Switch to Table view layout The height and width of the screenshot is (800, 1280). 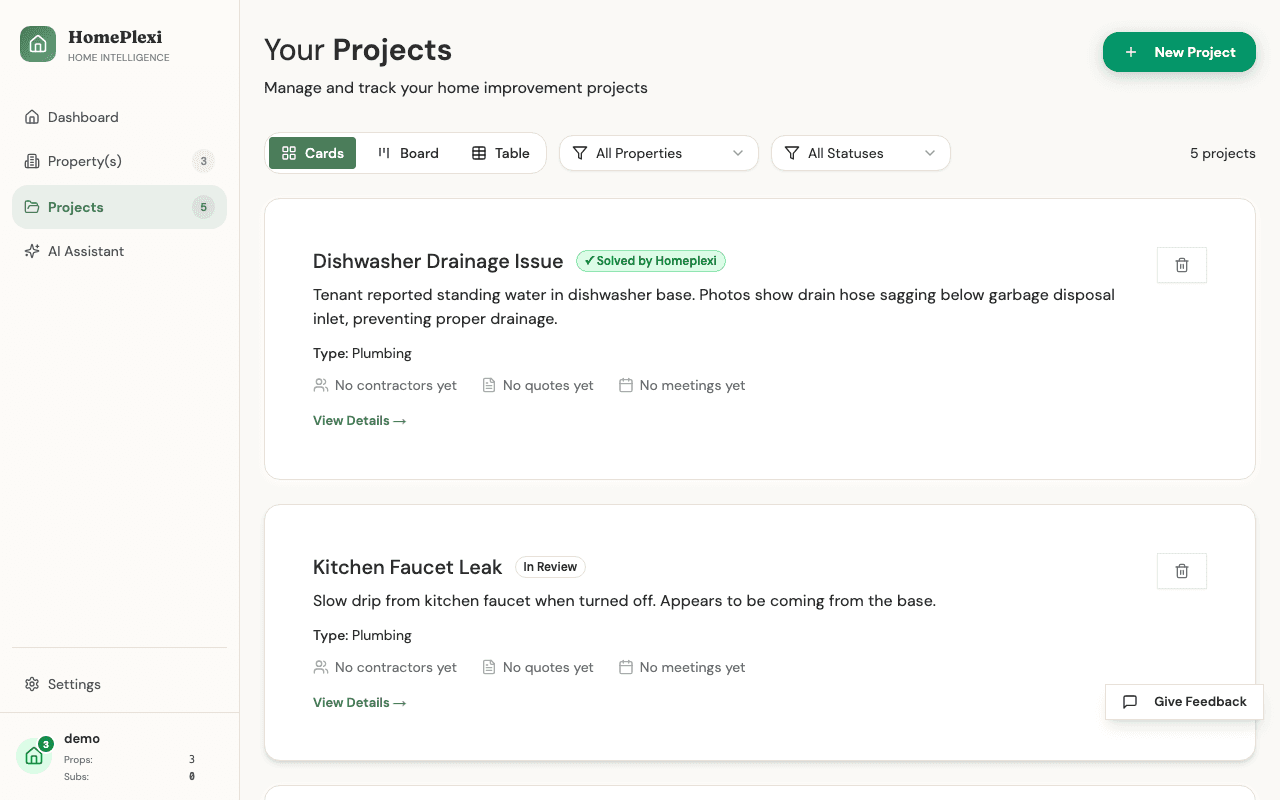point(499,153)
